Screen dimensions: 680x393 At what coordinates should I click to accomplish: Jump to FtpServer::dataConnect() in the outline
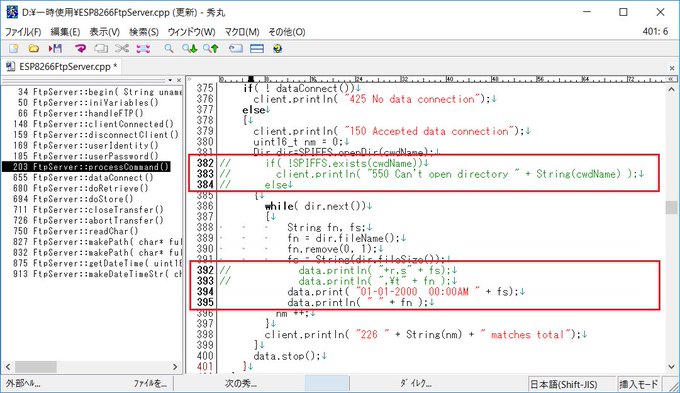[83, 177]
